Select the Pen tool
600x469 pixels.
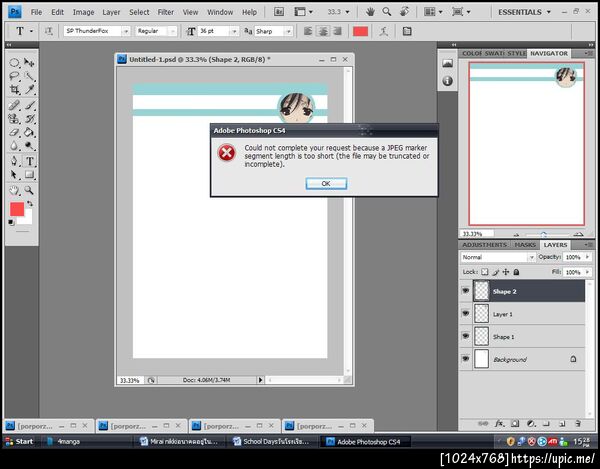[x=14, y=161]
